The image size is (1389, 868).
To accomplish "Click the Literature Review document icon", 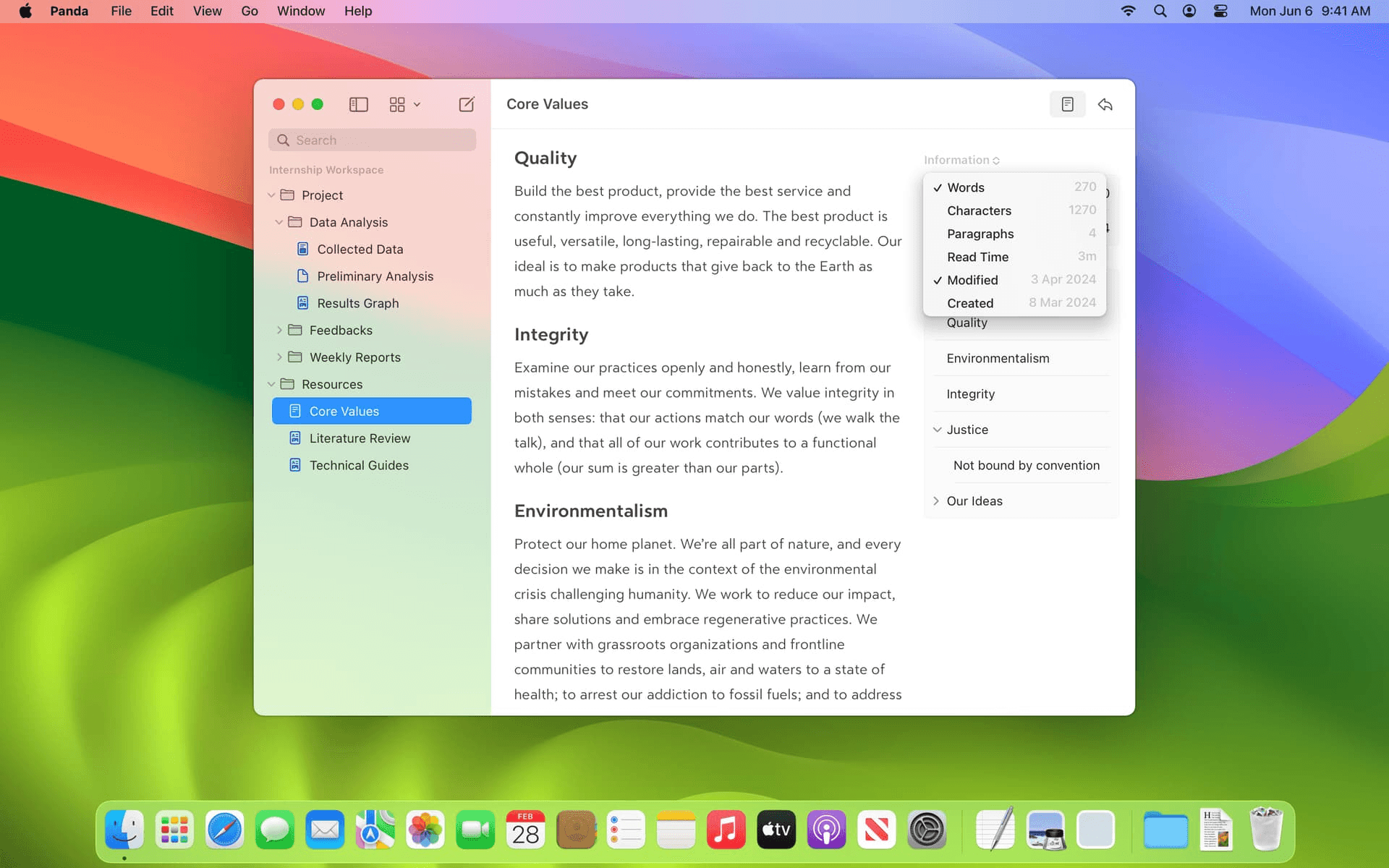I will click(x=295, y=438).
